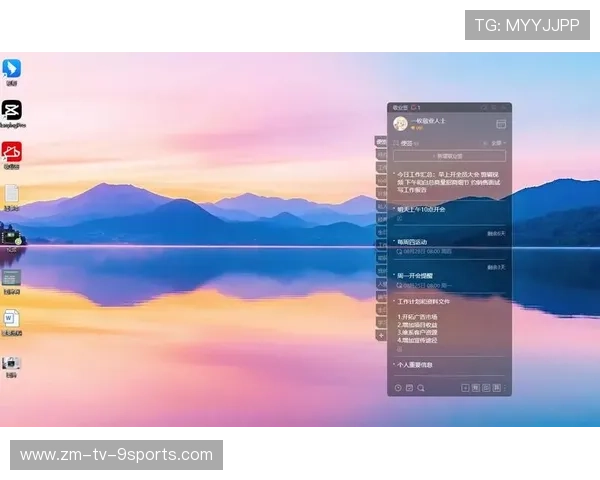Click the clock history icon at bottom
Screen dimensions: 600x480
398,388
